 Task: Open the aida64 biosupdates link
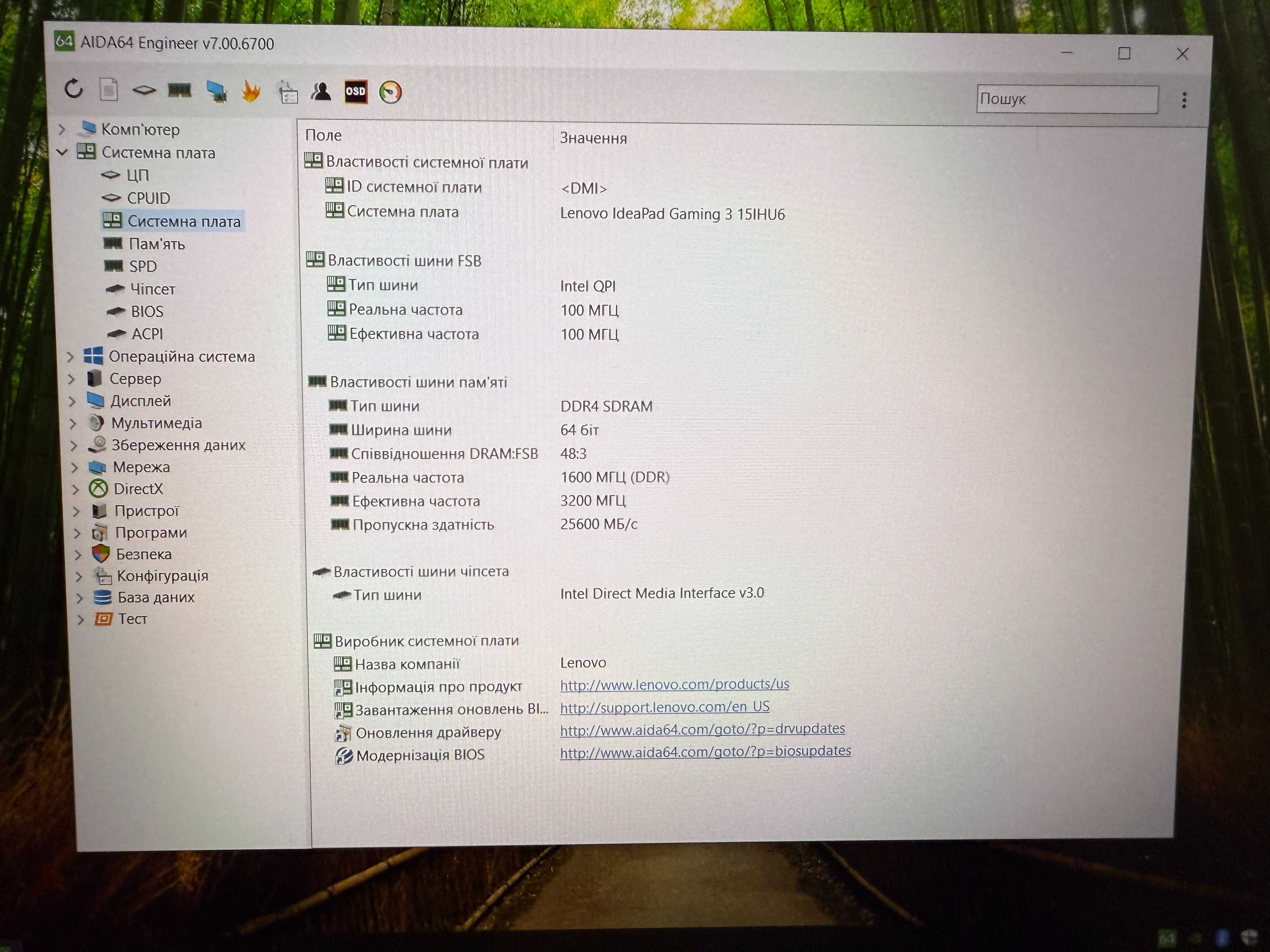click(x=706, y=752)
